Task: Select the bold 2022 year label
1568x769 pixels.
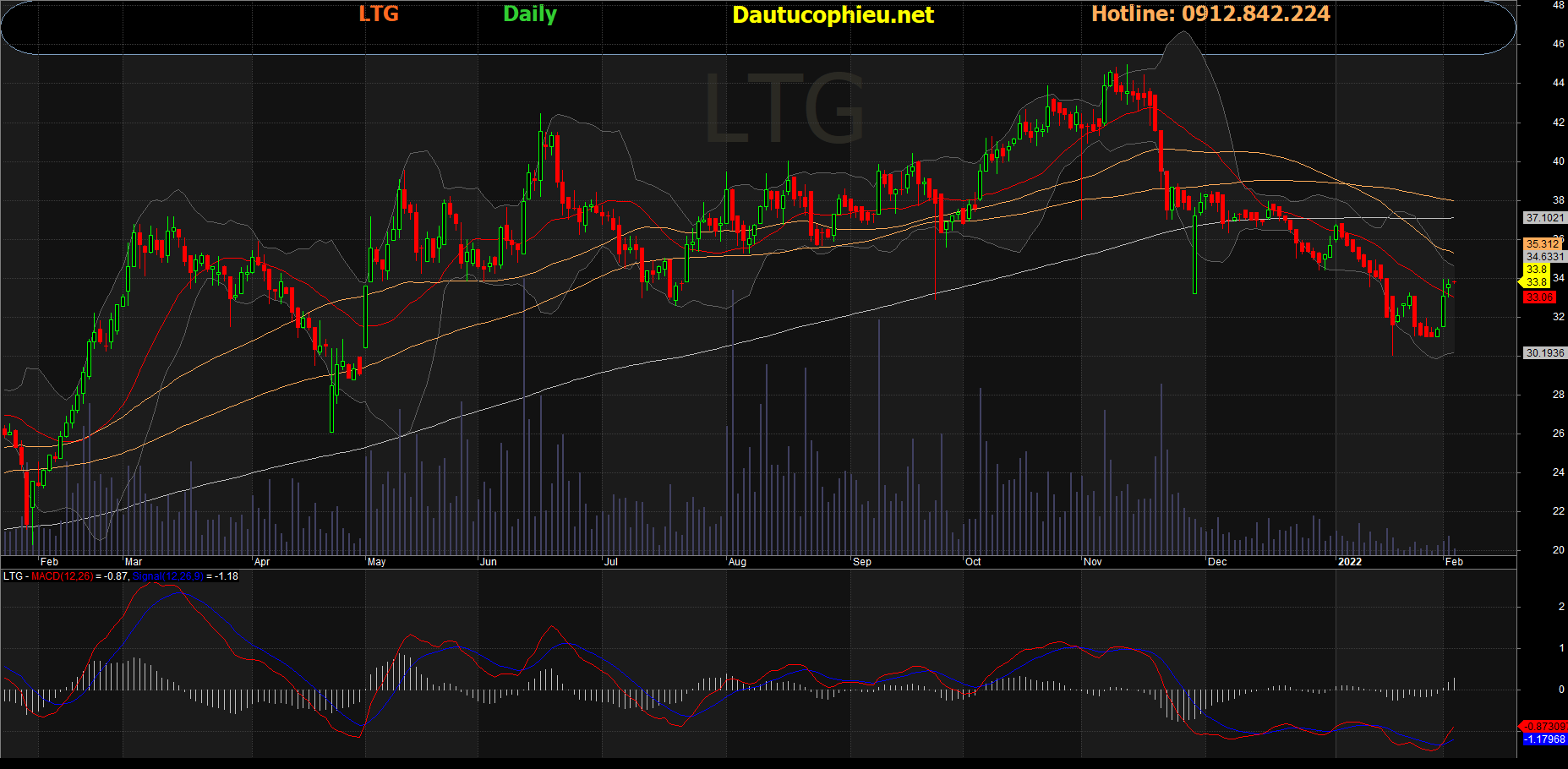Action: 1350,562
